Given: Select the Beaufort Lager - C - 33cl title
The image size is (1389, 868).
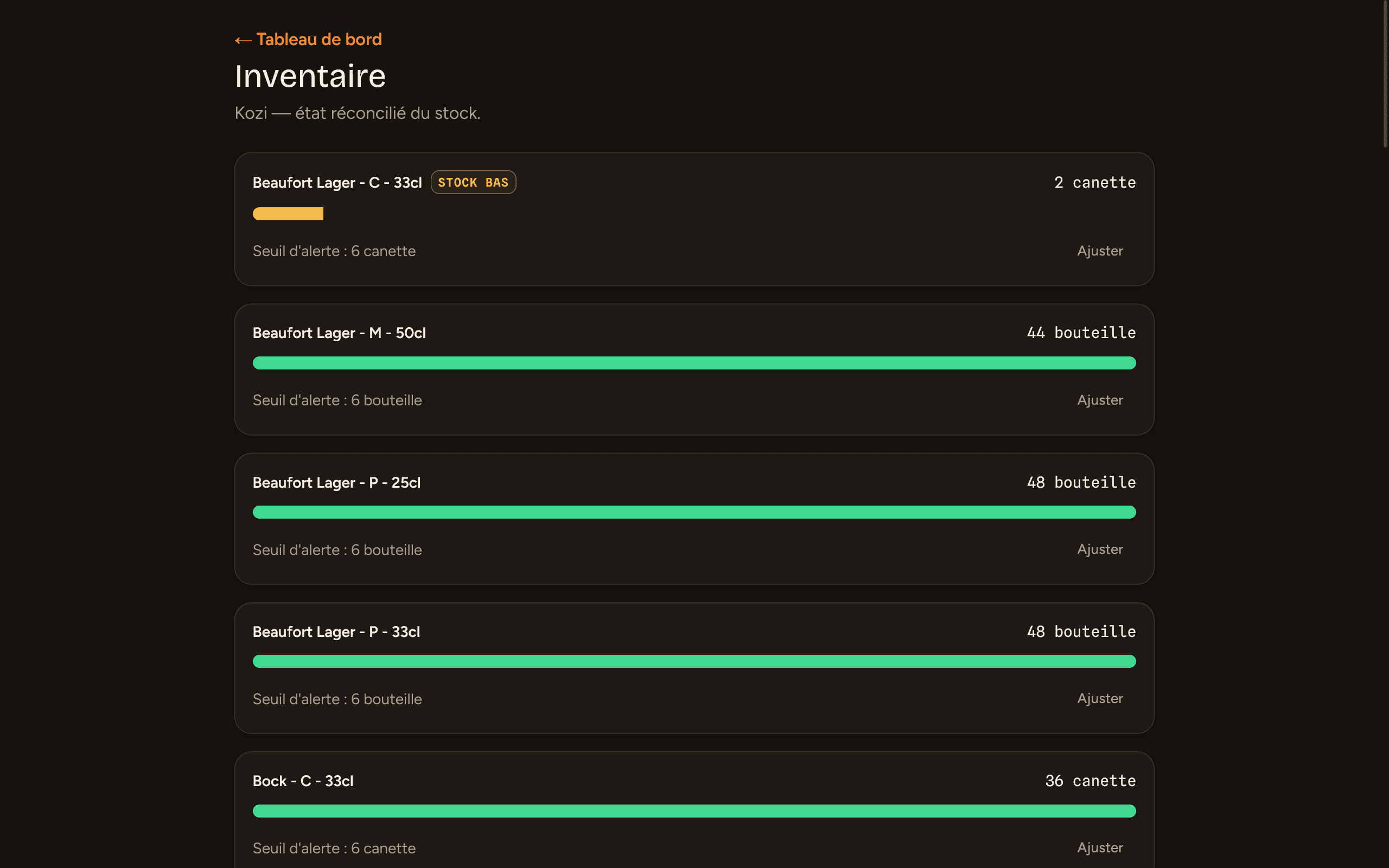Looking at the screenshot, I should 337,183.
